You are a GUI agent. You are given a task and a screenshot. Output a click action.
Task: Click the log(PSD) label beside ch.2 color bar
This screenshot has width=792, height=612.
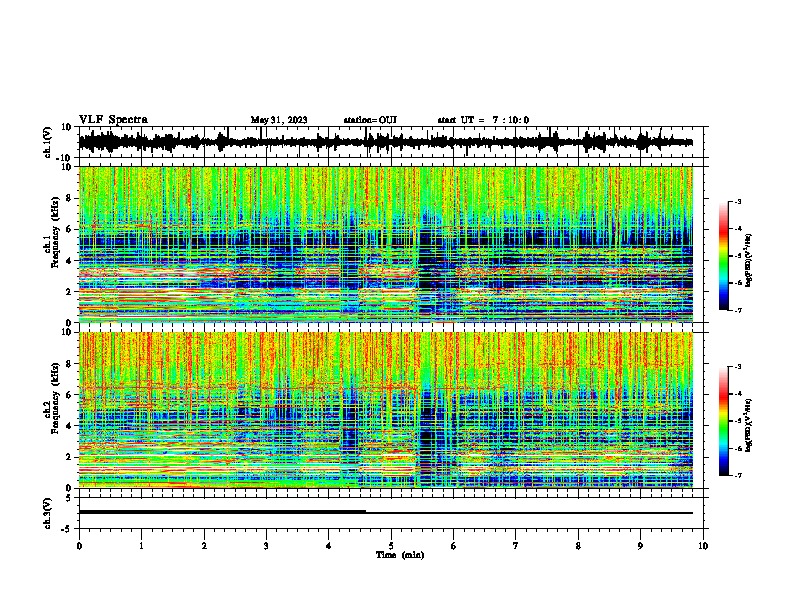pyautogui.click(x=749, y=425)
